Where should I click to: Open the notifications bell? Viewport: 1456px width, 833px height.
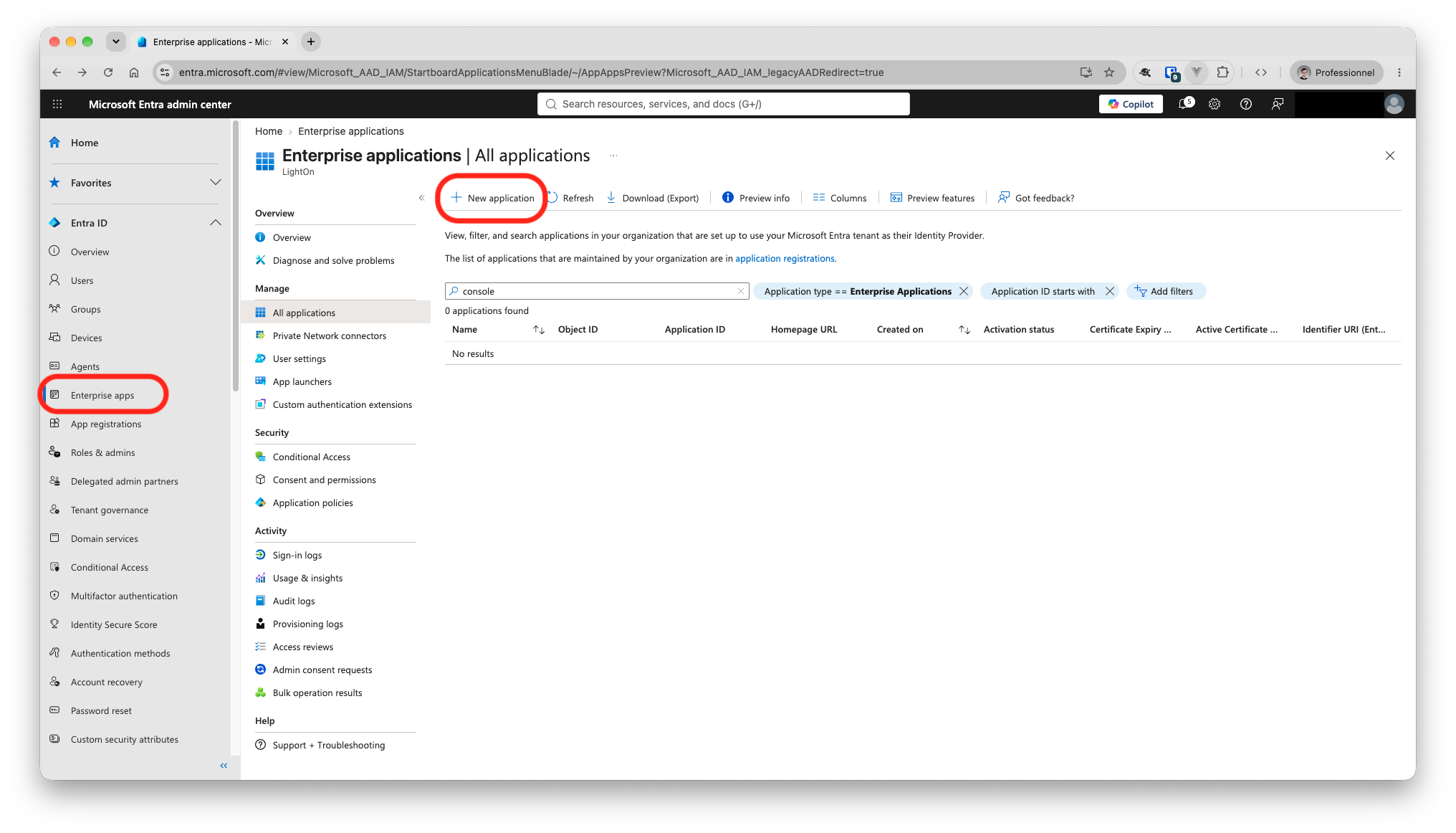click(1185, 104)
